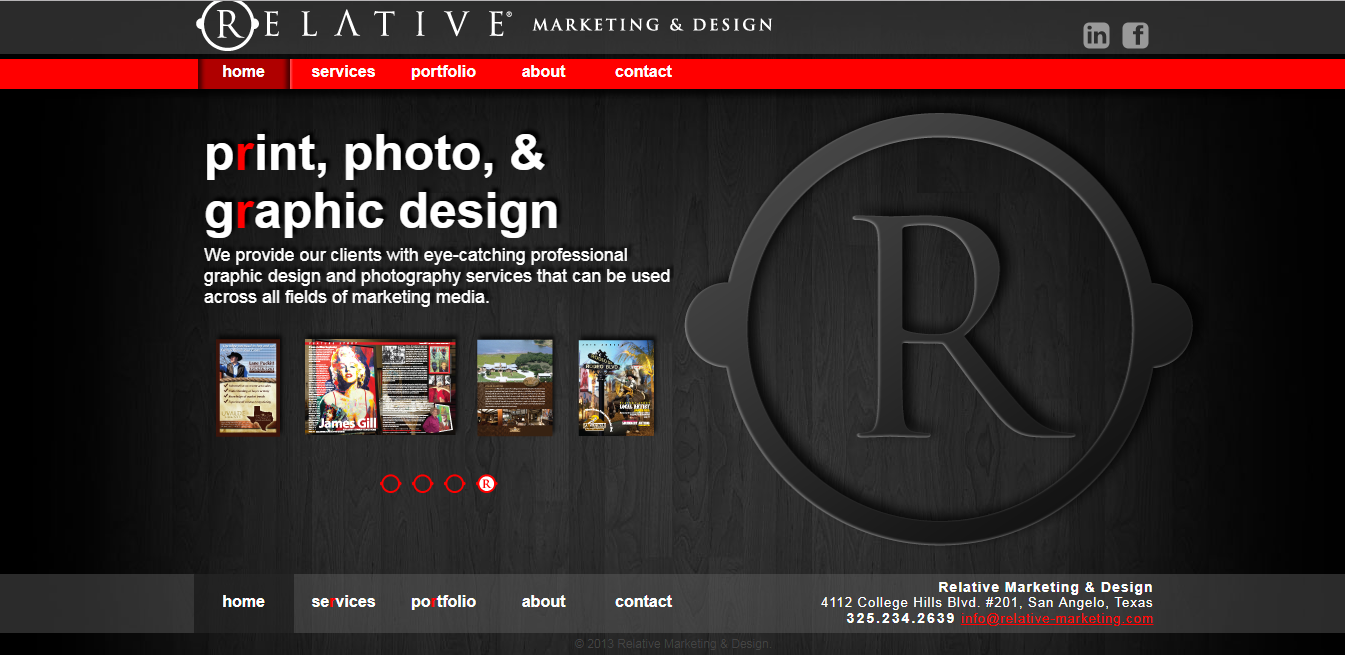Open the aerial estate photo thumbnail
The image size is (1345, 655).
point(515,387)
